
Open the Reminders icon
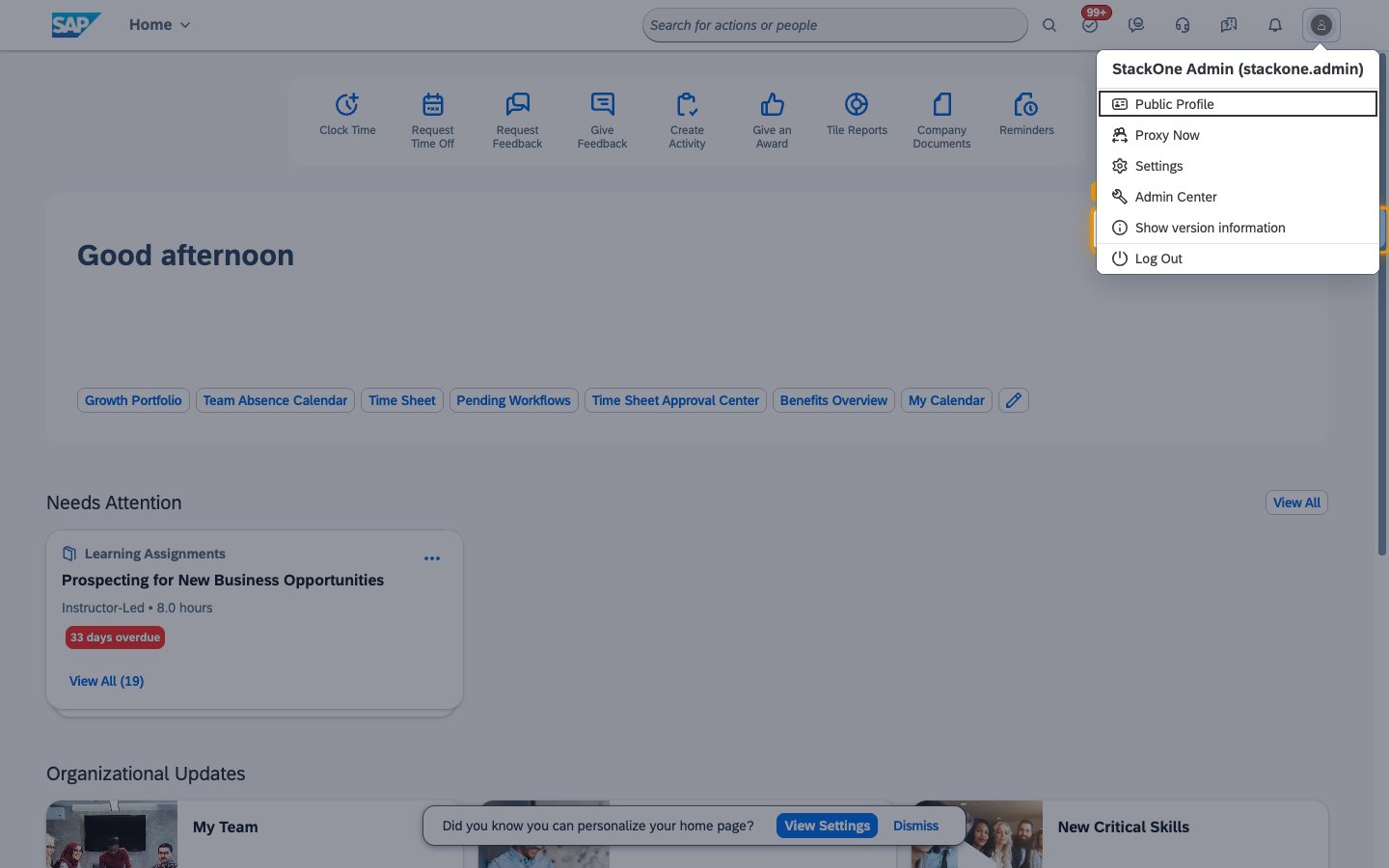[1026, 104]
